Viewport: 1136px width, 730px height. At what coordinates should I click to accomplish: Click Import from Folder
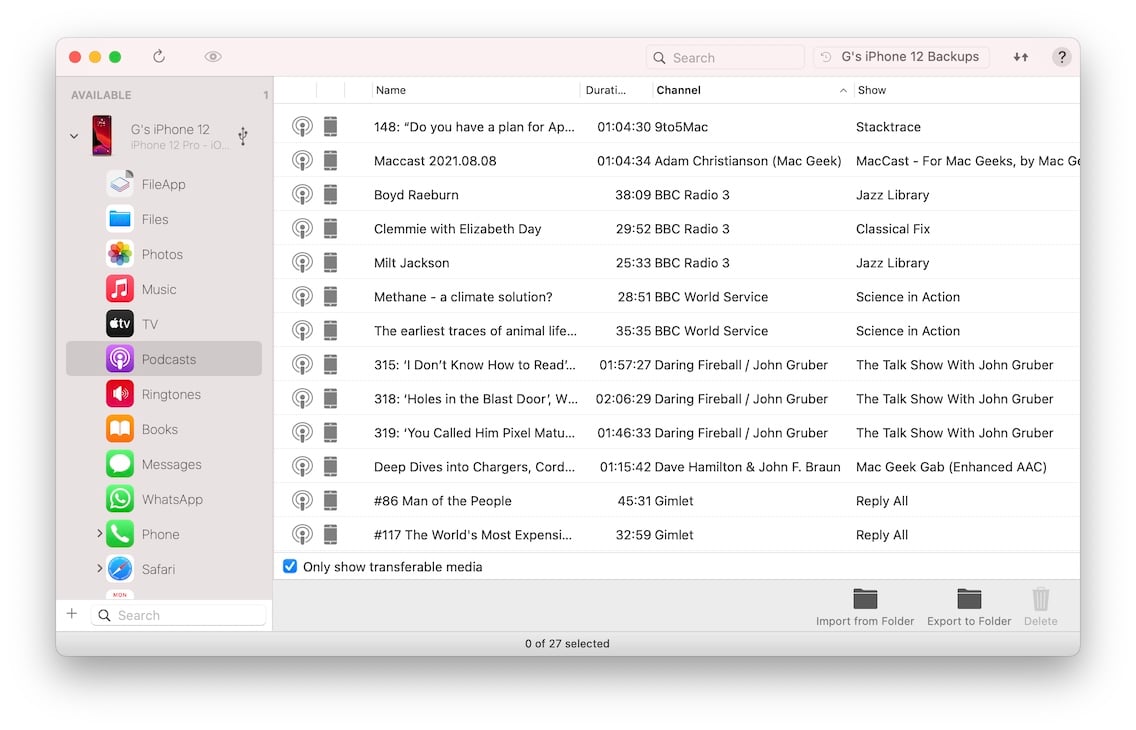(x=865, y=607)
